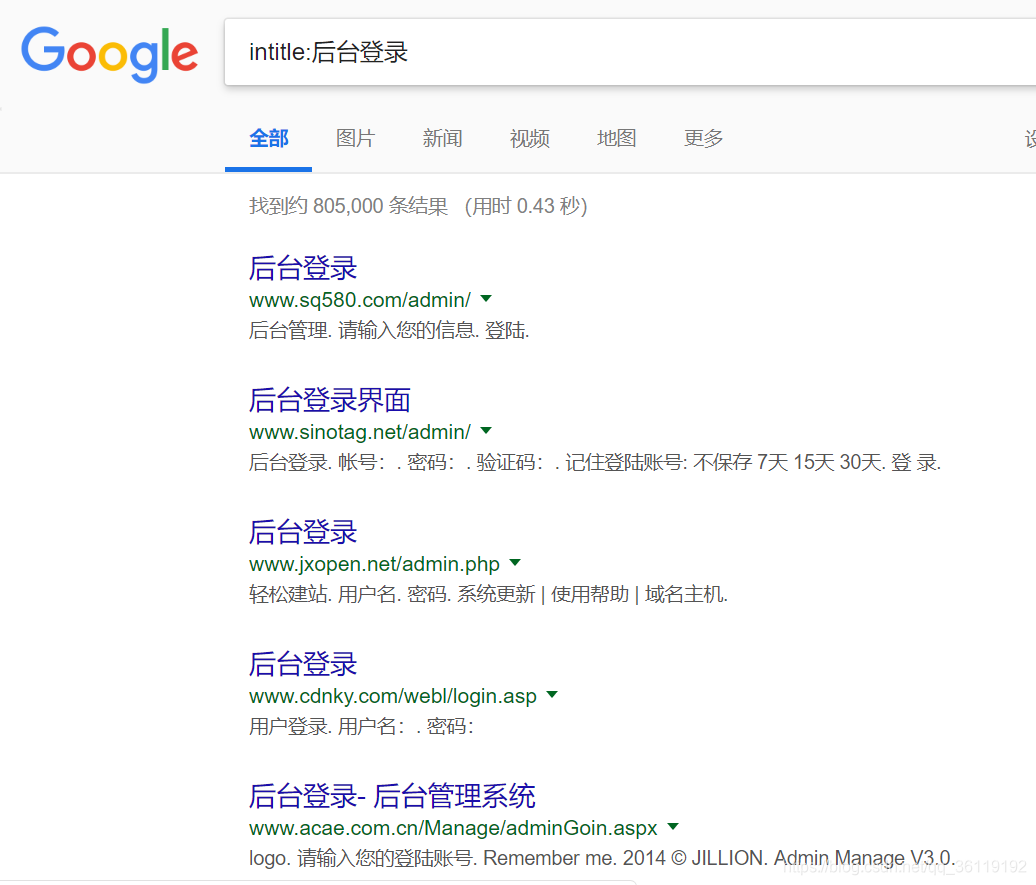The height and width of the screenshot is (885, 1036).
Task: Click the URL www.sq580.com/admin/
Action: tap(360, 300)
